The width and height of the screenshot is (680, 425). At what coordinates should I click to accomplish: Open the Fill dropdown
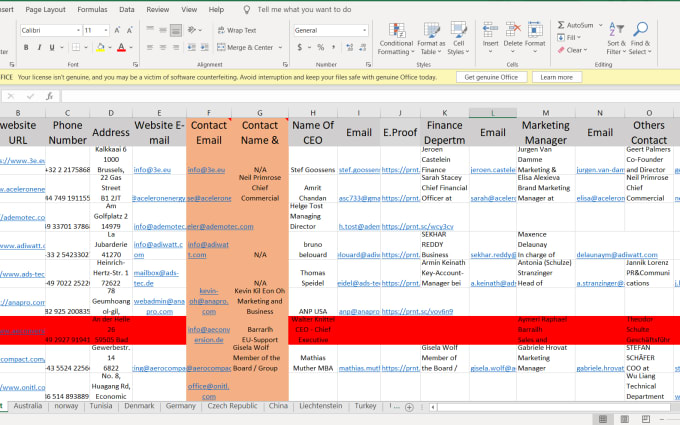coord(569,38)
